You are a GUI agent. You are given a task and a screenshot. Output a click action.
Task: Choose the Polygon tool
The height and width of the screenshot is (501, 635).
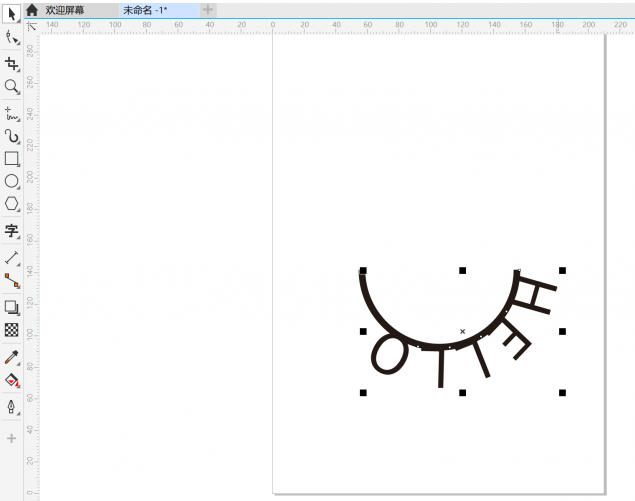12,204
